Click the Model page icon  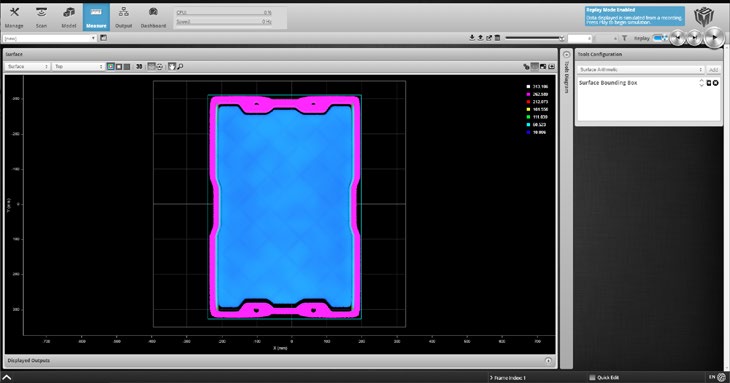click(x=69, y=17)
